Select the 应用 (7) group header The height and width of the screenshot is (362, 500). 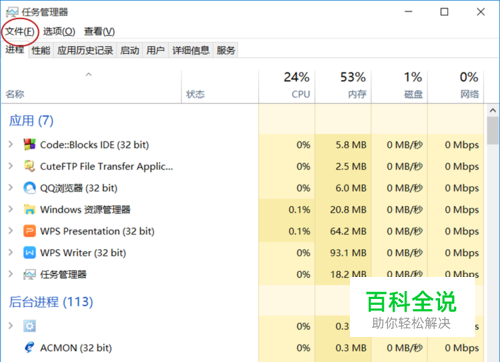point(31,121)
